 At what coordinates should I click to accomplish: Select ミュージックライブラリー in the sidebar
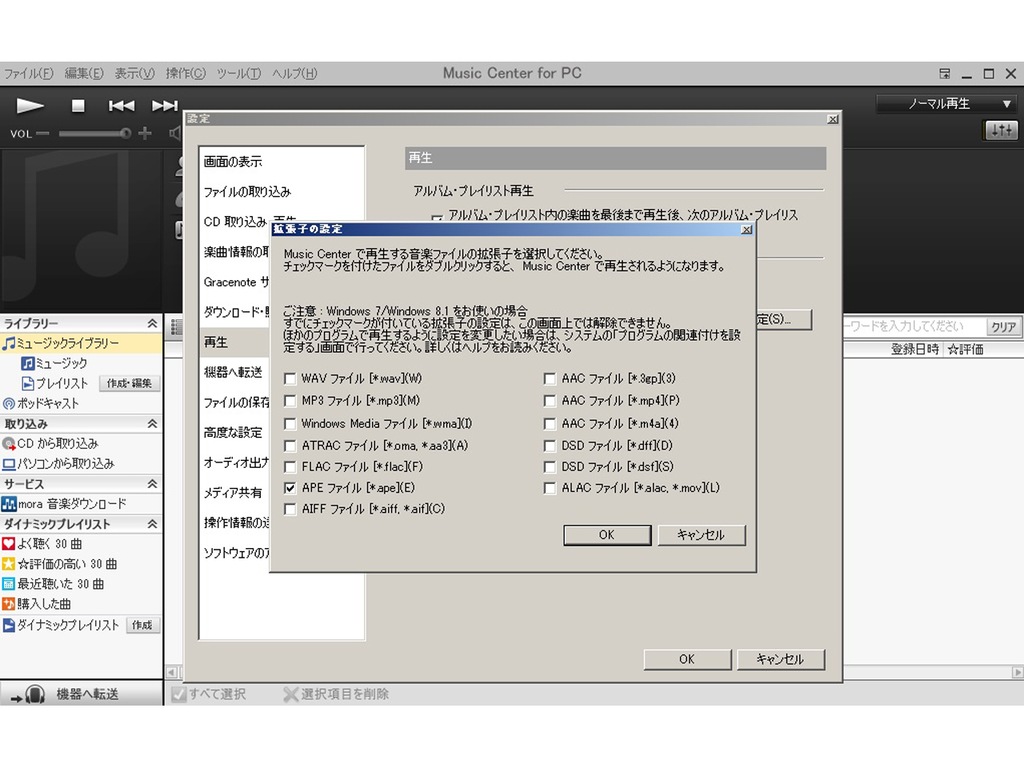(81, 344)
